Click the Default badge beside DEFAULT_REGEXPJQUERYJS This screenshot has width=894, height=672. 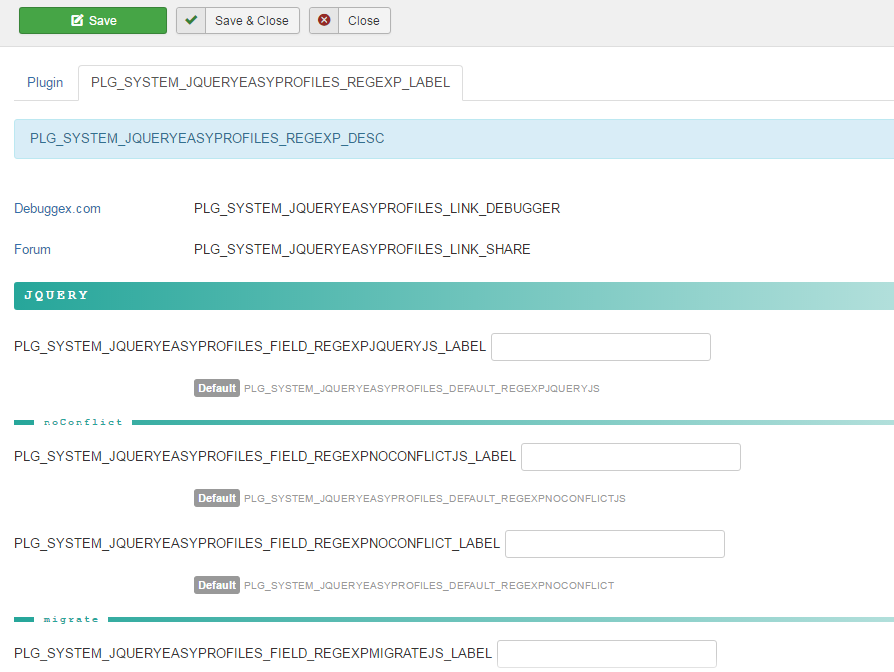(x=216, y=388)
